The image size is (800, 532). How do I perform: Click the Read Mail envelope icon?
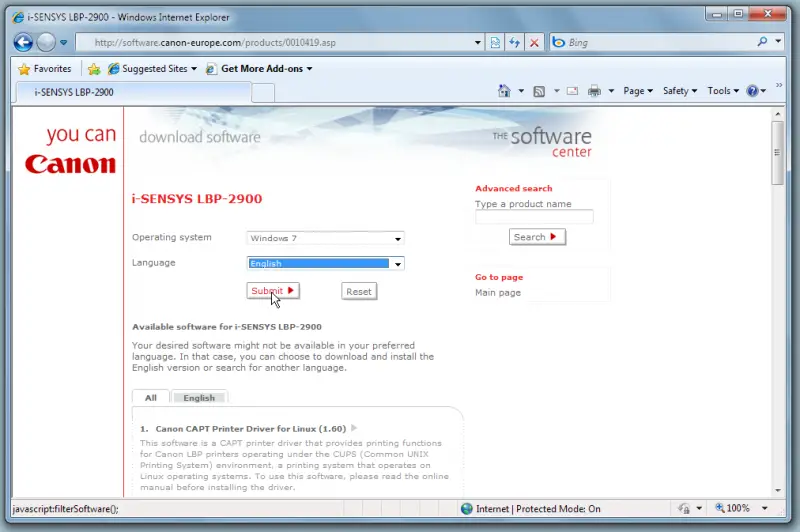(x=572, y=91)
